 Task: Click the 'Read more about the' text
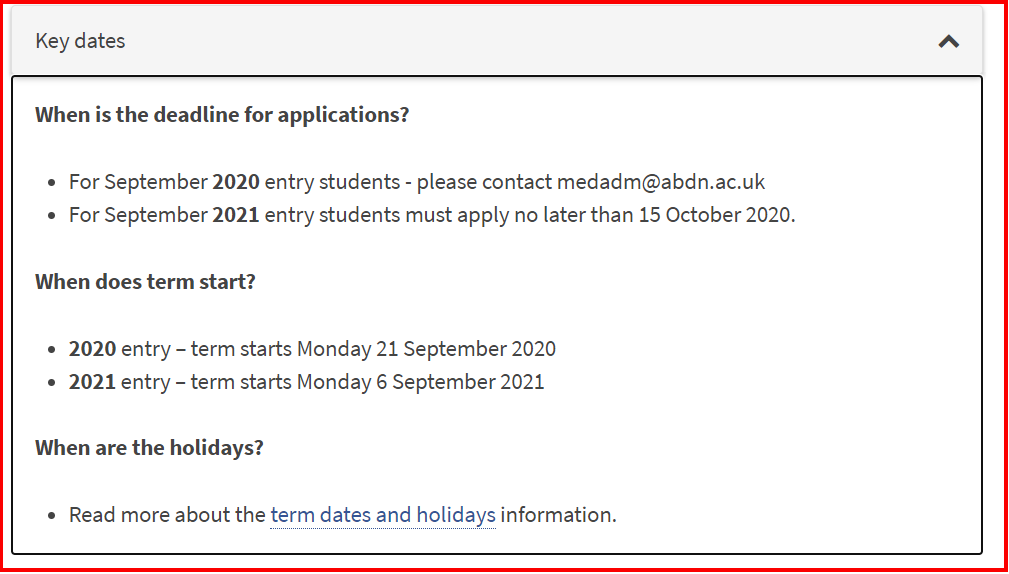pos(167,515)
